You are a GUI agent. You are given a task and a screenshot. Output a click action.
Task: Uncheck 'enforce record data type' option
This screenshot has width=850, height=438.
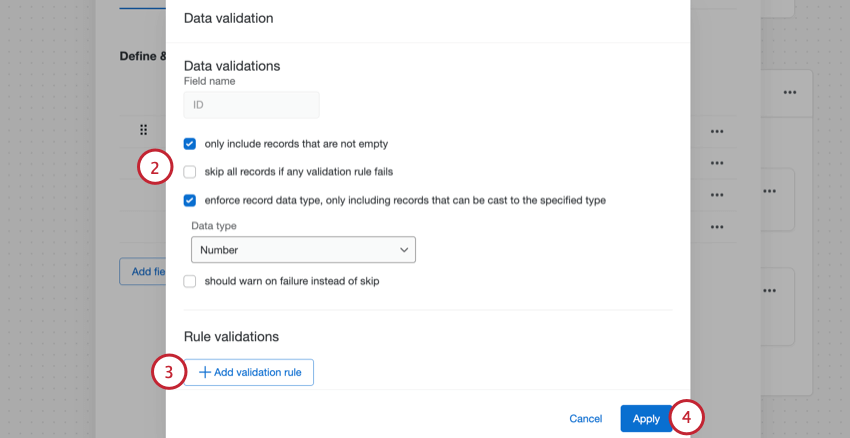(x=190, y=200)
